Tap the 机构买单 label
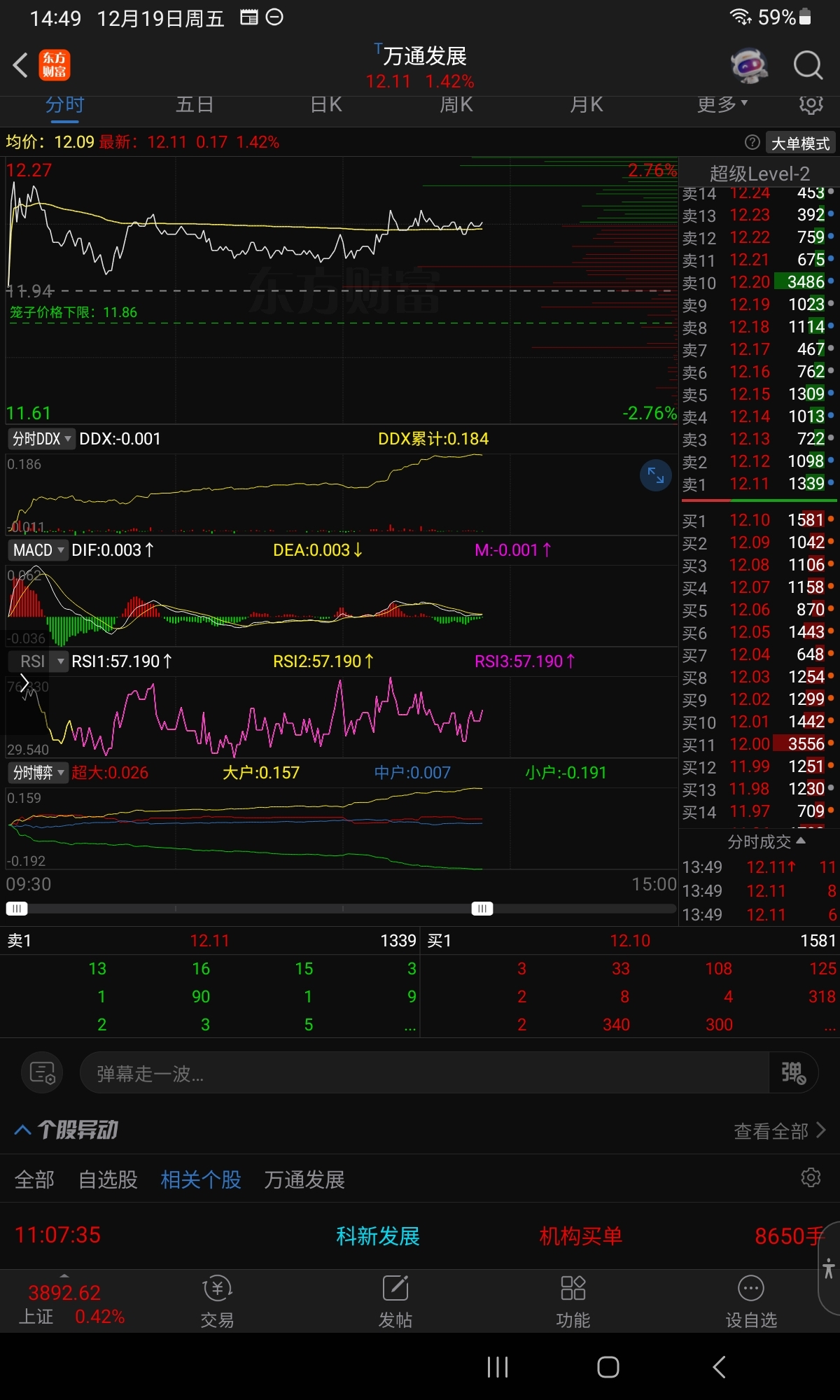The height and width of the screenshot is (1400, 840). click(581, 1236)
